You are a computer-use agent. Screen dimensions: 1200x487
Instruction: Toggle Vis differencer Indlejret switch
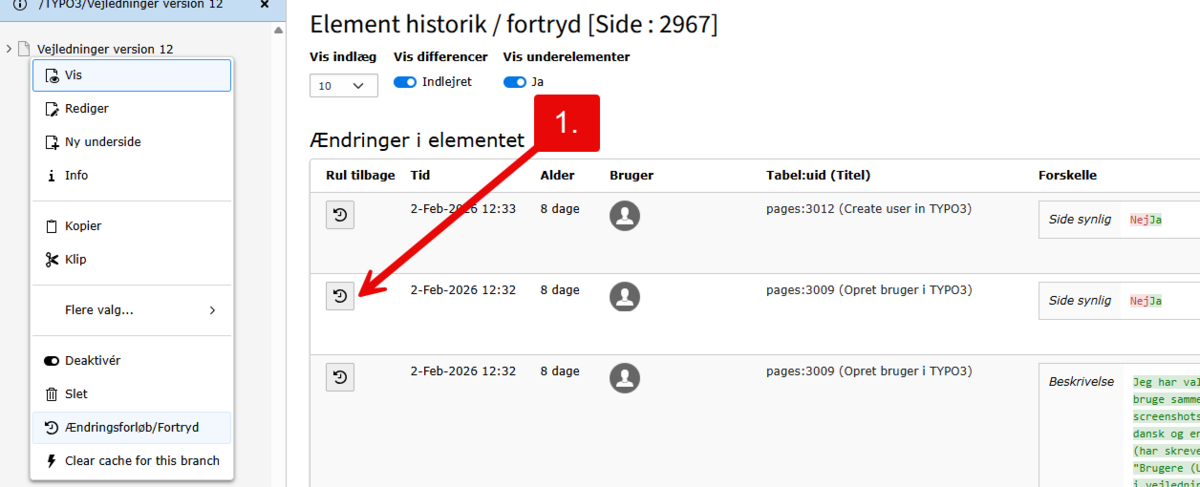[405, 82]
